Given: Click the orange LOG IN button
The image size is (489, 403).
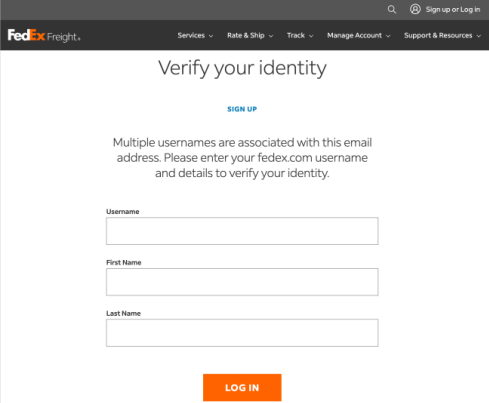Looking at the screenshot, I should point(242,387).
